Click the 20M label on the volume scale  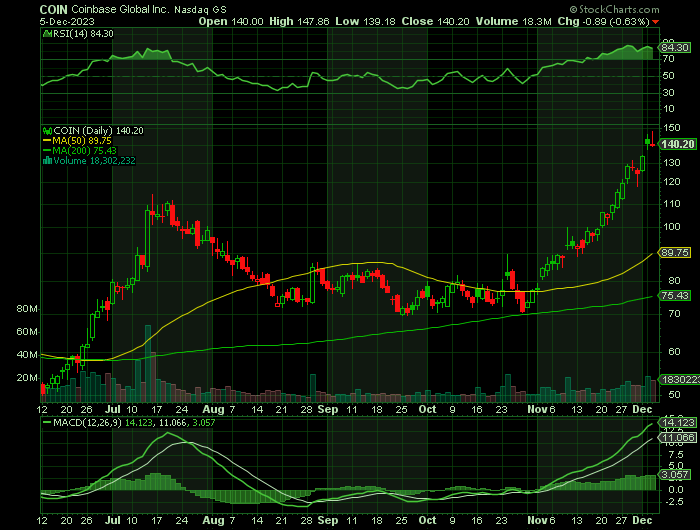27,378
